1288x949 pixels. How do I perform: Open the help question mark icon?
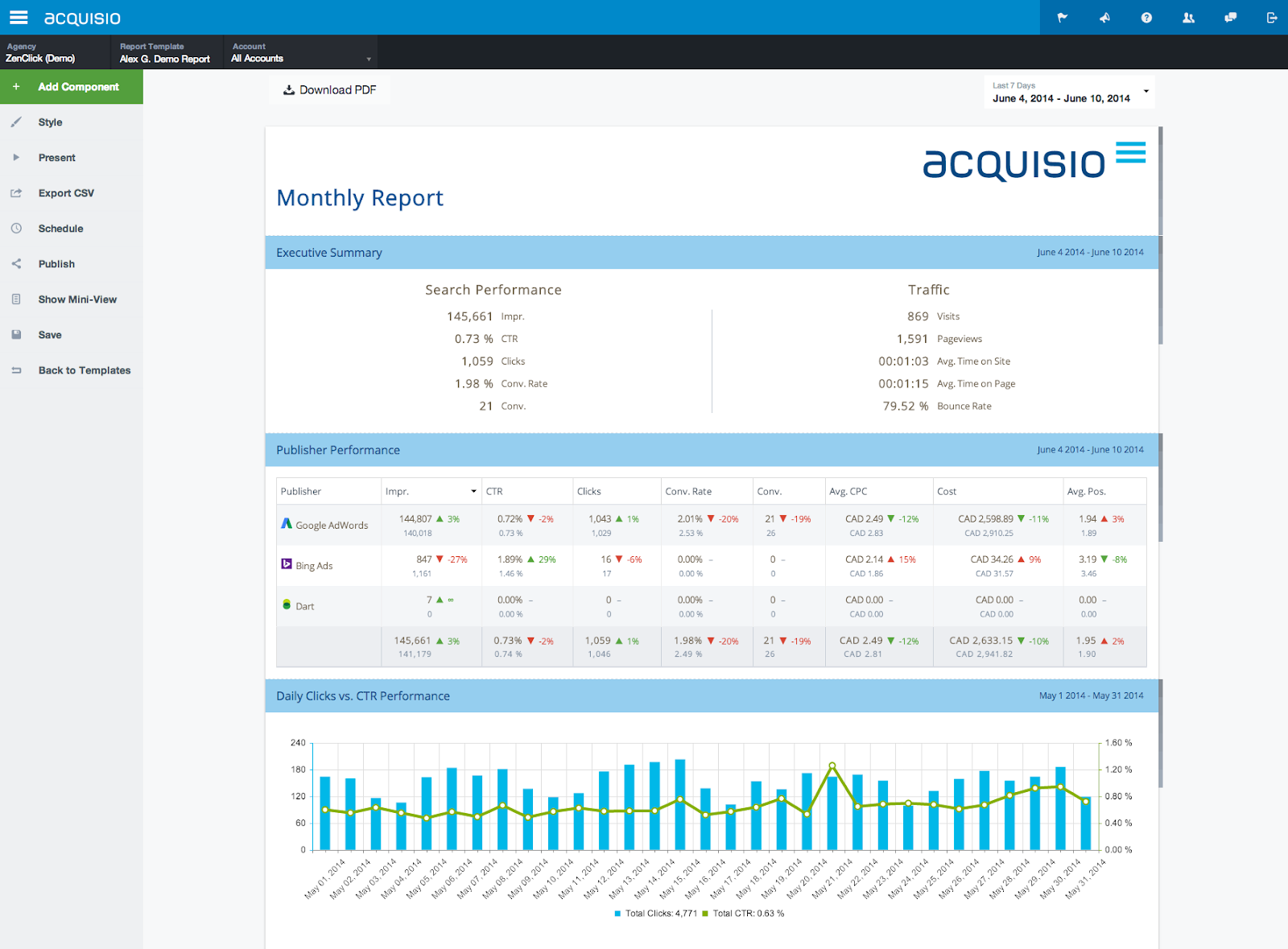(1146, 18)
